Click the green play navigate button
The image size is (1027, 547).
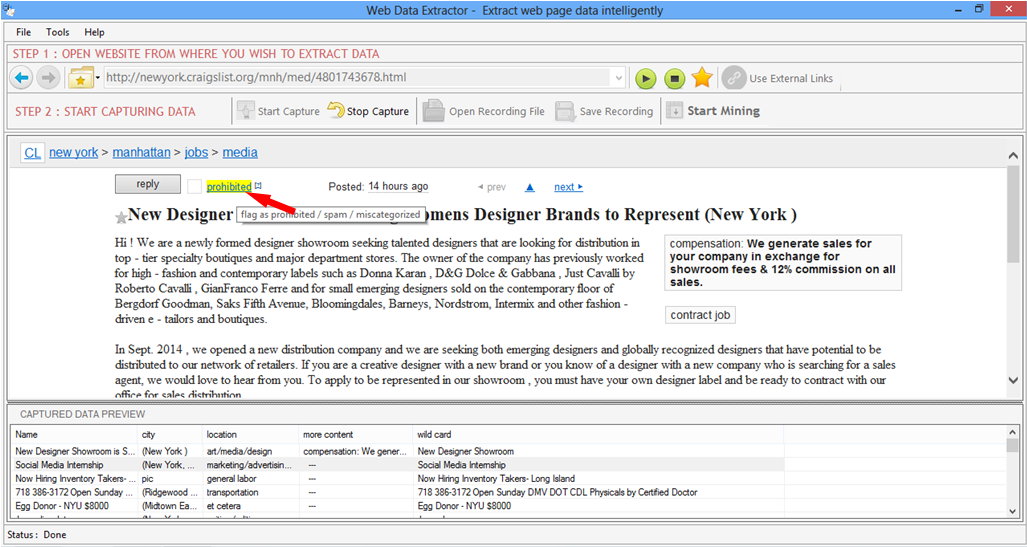(x=646, y=79)
